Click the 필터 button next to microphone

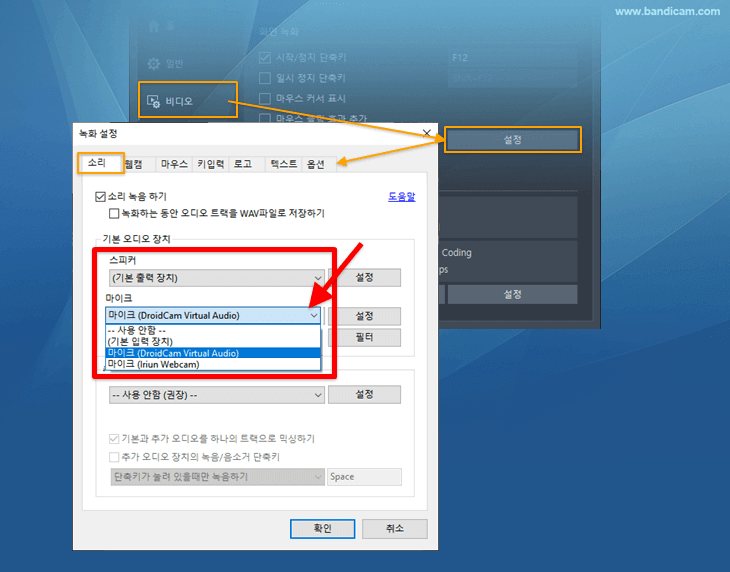tap(364, 338)
